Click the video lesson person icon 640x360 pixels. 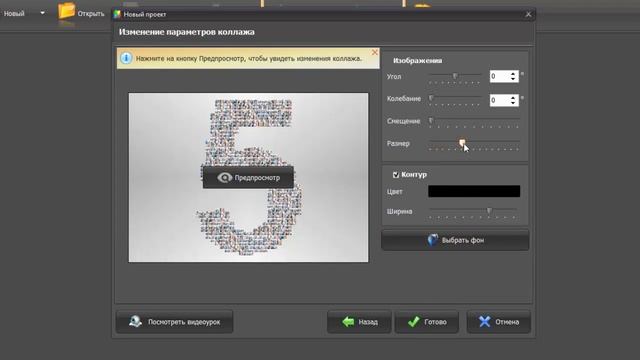[x=136, y=322]
